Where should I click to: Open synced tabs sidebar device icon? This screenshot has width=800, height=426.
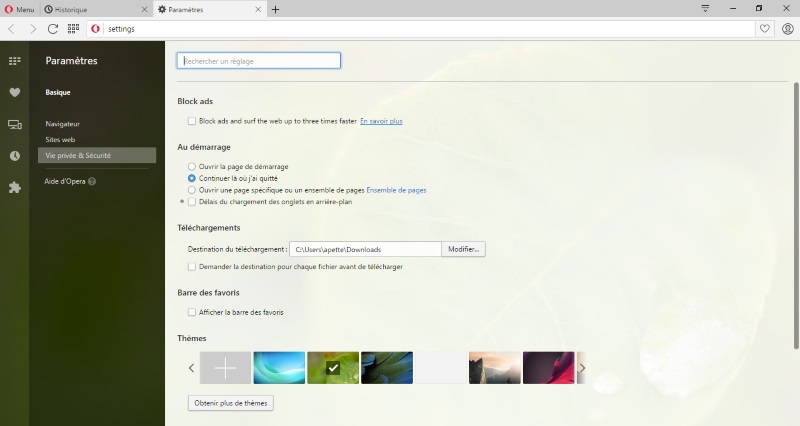14,124
